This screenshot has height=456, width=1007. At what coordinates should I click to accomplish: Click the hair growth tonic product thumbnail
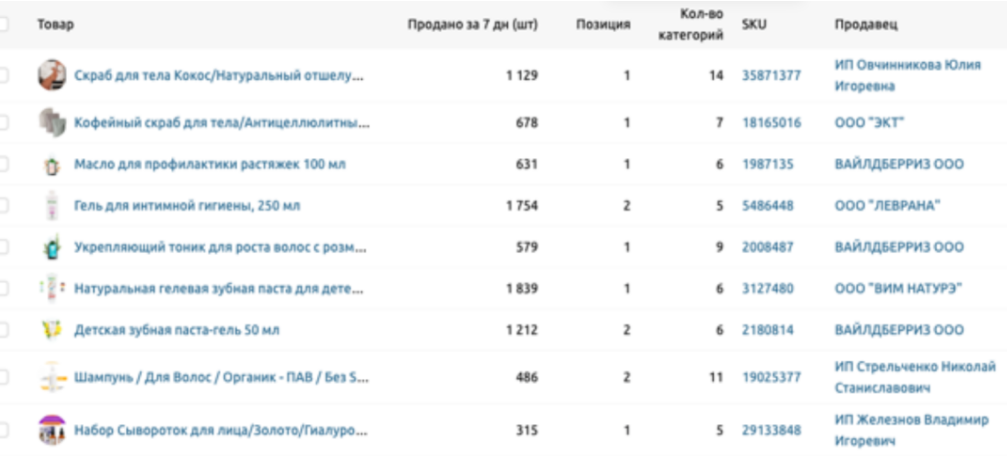tap(52, 247)
